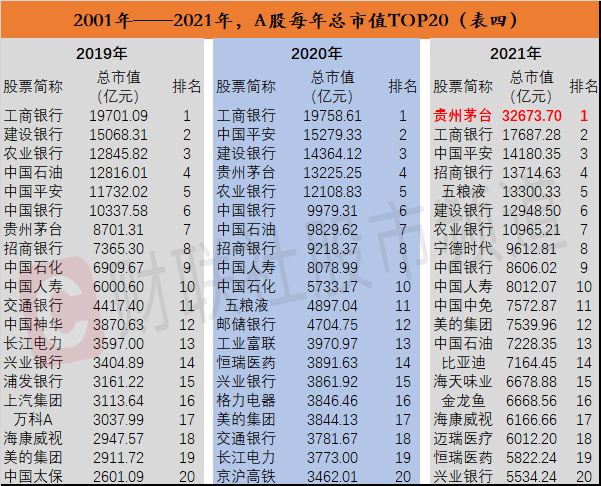This screenshot has height=486, width=601.
Task: Select the value '8078.99'
Action: point(332,268)
